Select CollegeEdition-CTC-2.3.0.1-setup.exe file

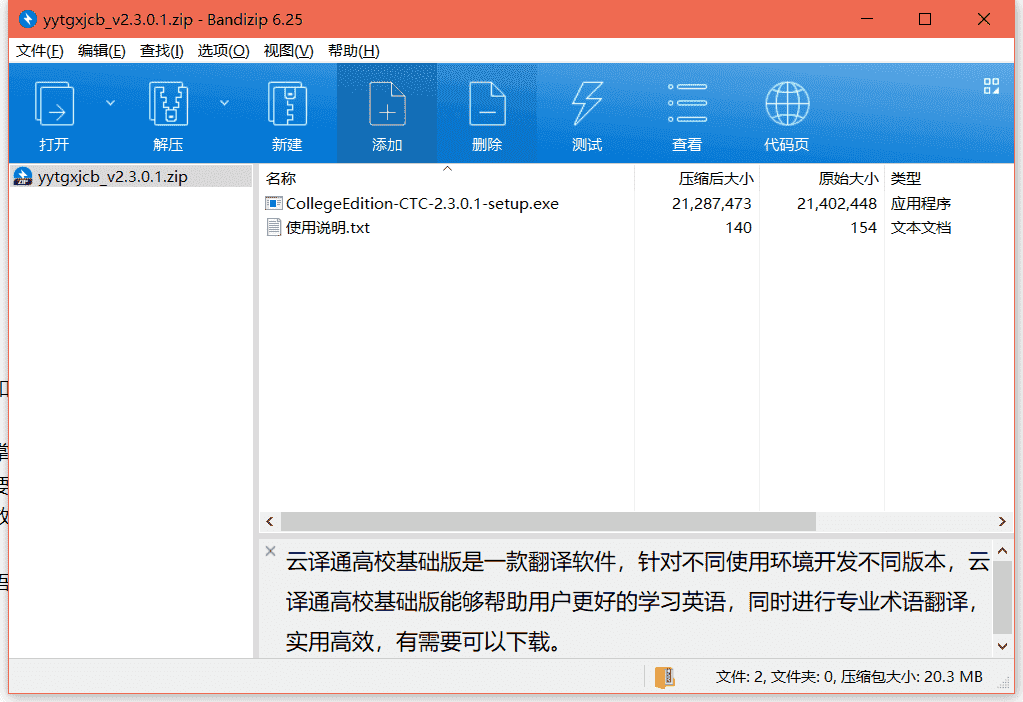coord(422,204)
